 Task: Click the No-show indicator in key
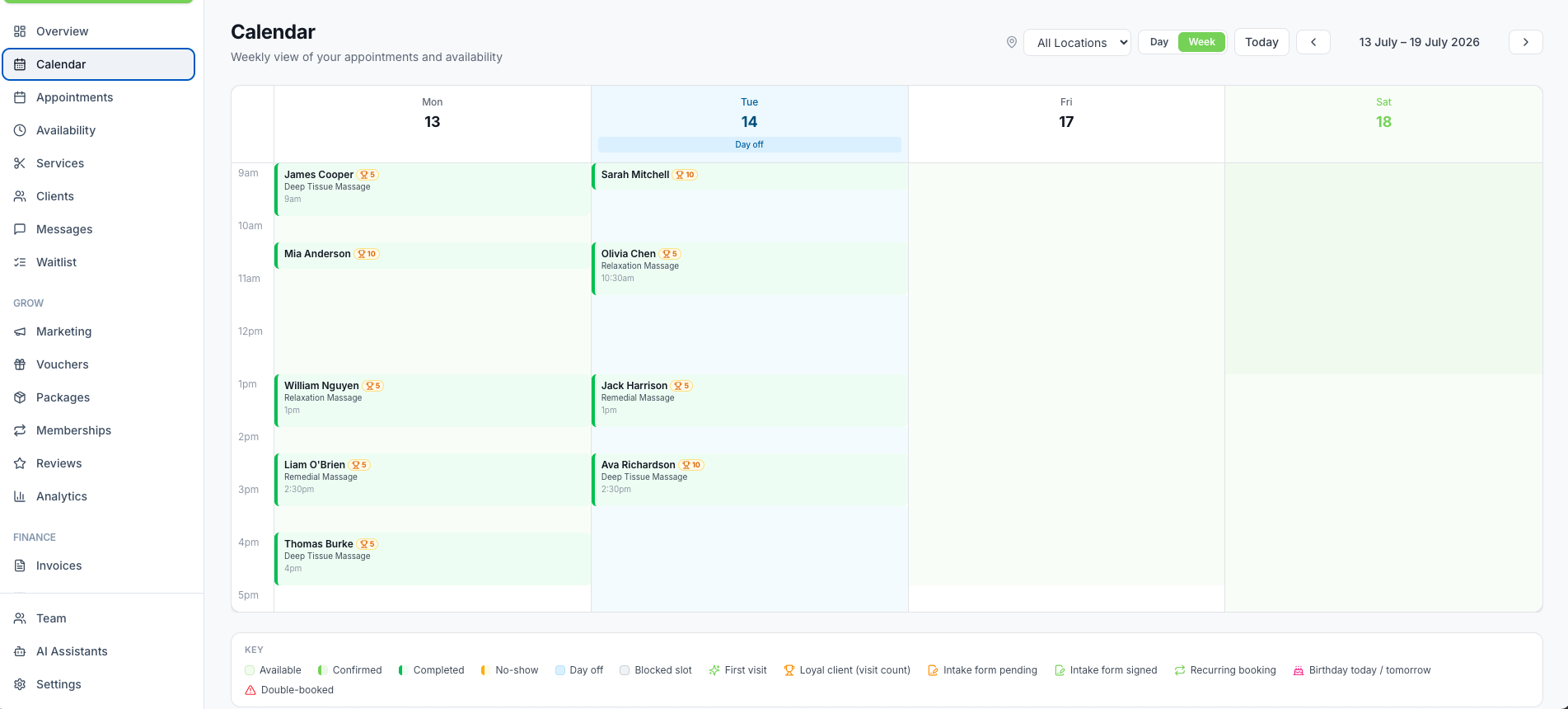pos(484,670)
